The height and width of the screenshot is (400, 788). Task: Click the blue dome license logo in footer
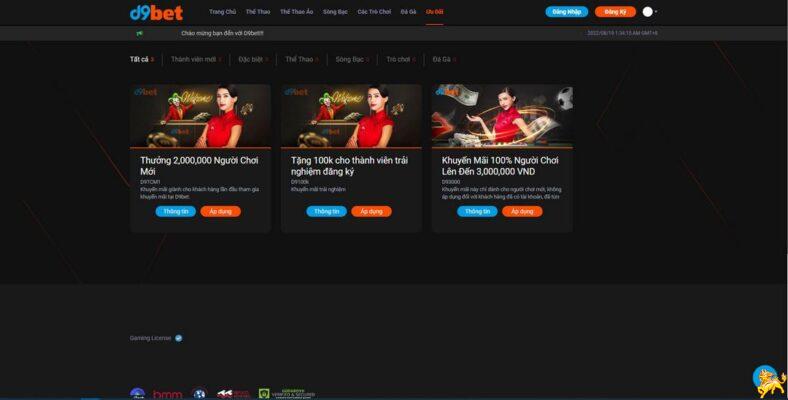pos(137,394)
